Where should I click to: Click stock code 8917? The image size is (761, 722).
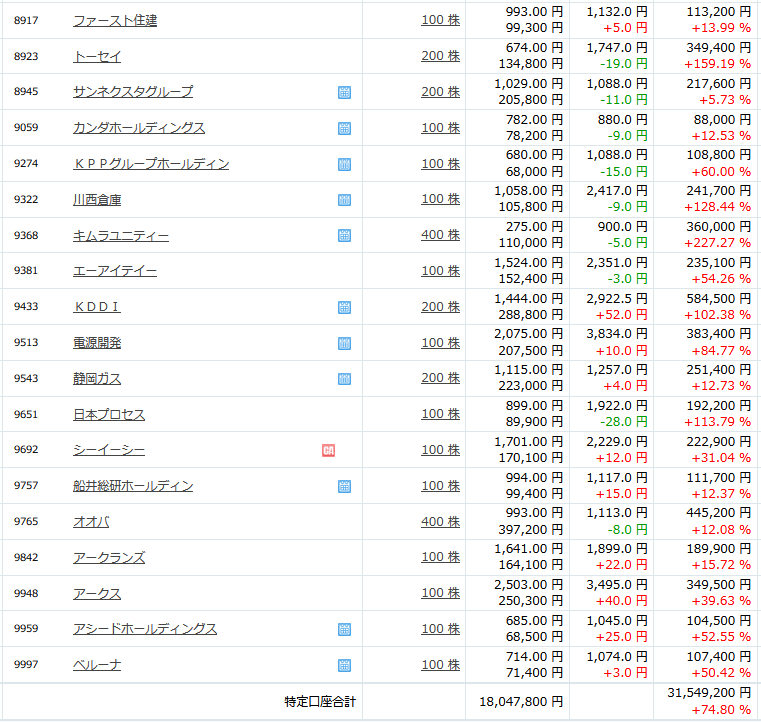point(26,20)
